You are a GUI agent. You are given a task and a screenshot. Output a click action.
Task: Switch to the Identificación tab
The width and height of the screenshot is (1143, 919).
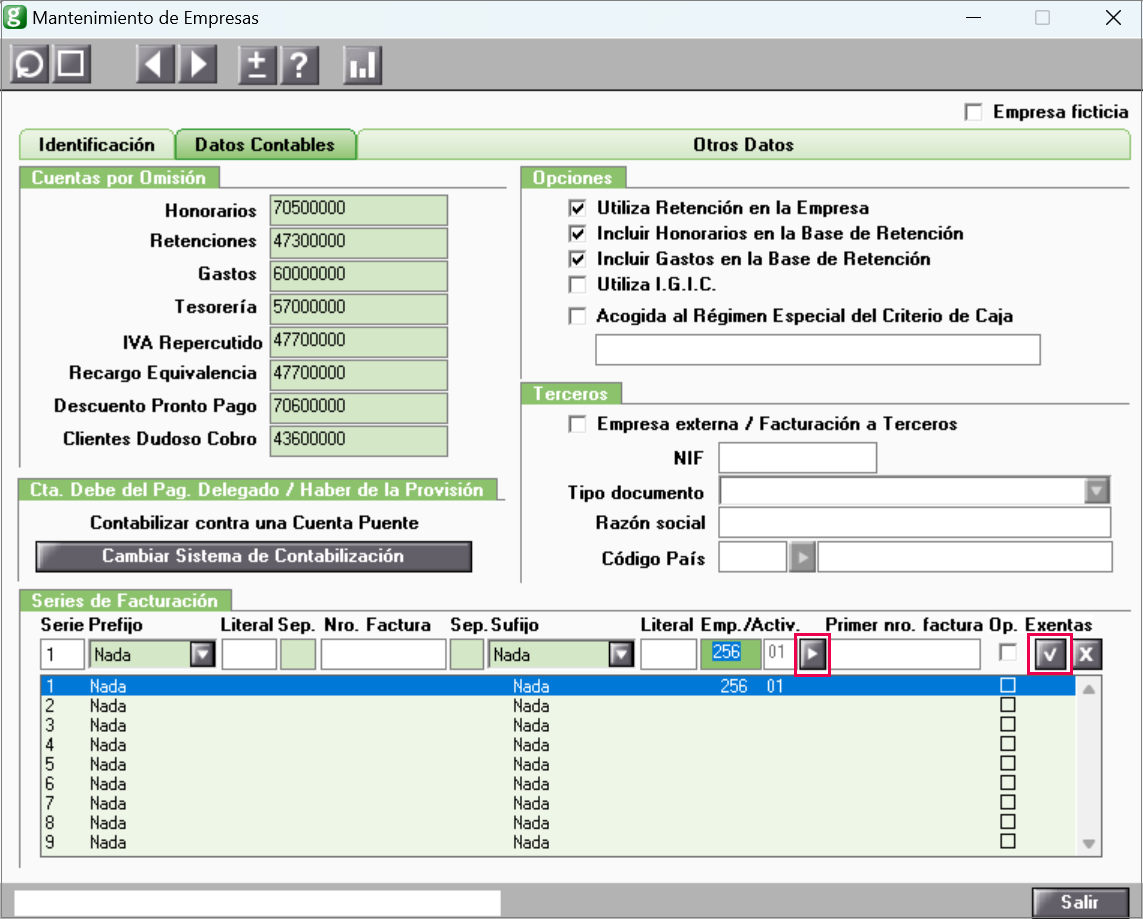(97, 145)
